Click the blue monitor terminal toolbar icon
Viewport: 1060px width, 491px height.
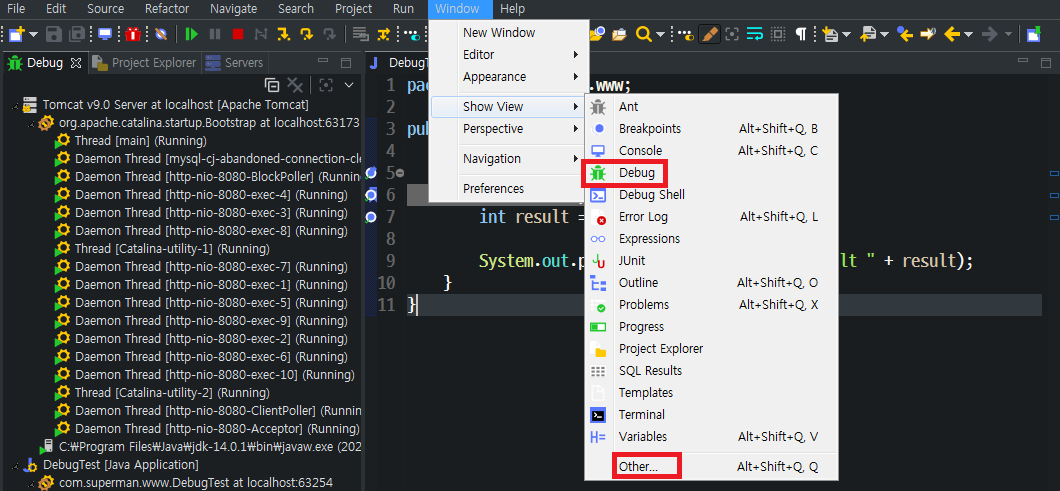(x=105, y=34)
